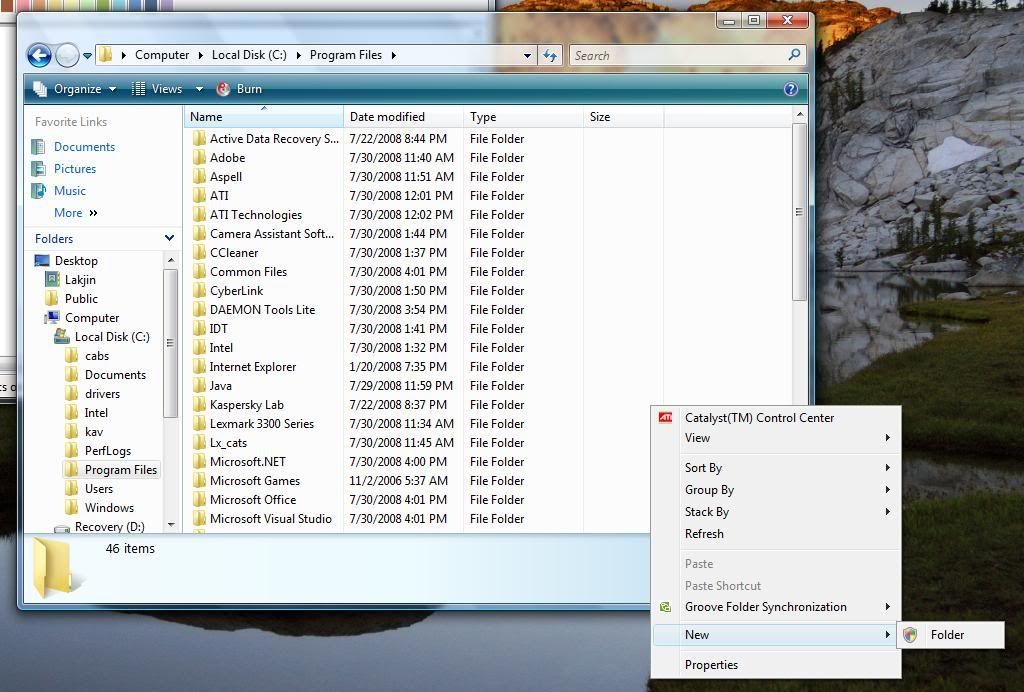Sort by the Size column header
Image resolution: width=1024 pixels, height=692 pixels.
(x=624, y=117)
